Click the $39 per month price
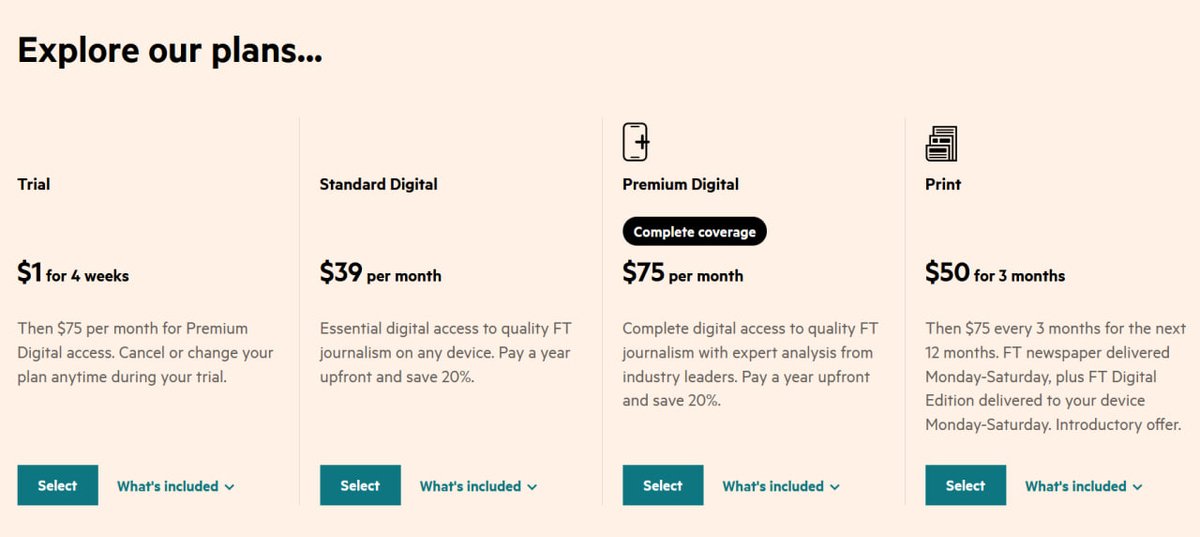1200x537 pixels. [x=381, y=273]
